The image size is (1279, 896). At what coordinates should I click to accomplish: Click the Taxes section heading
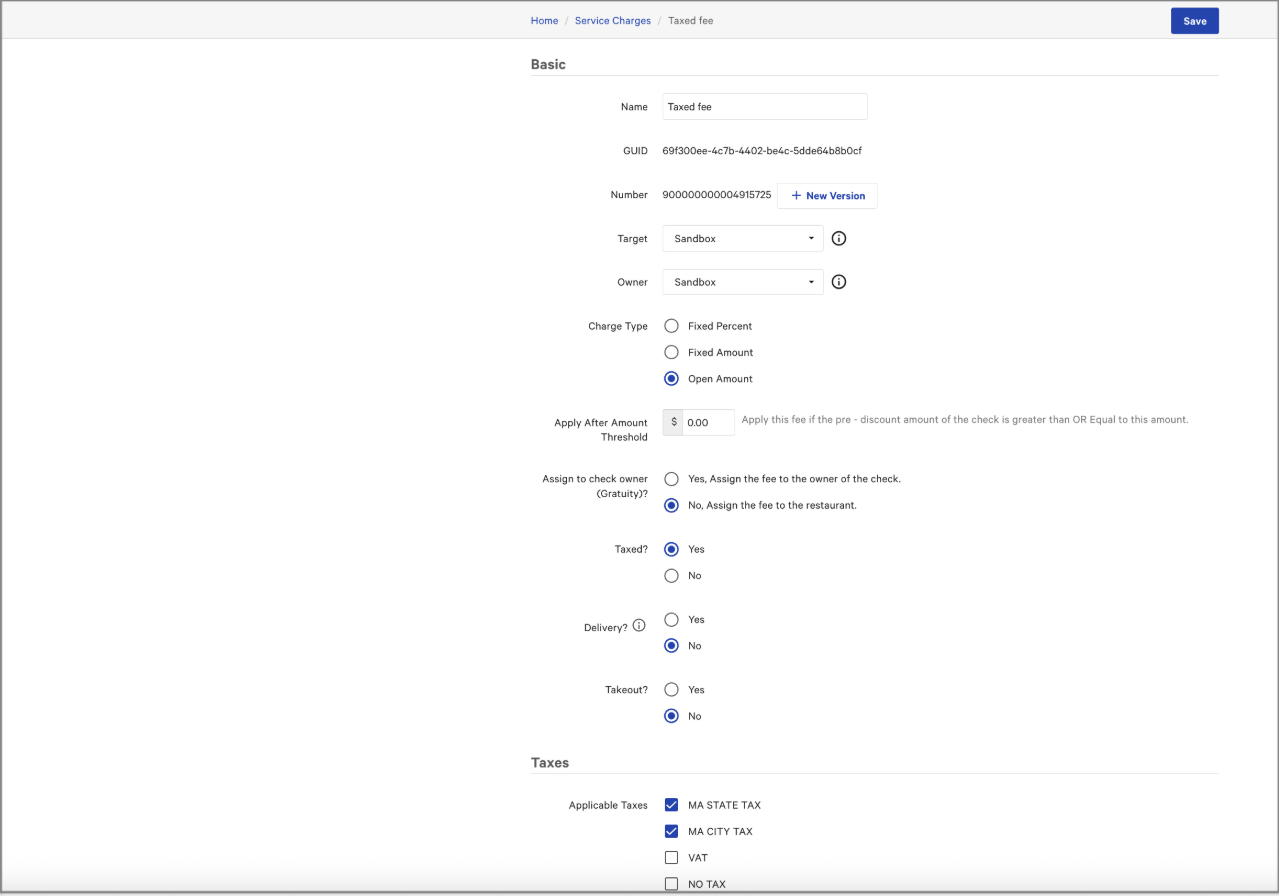pyautogui.click(x=550, y=762)
